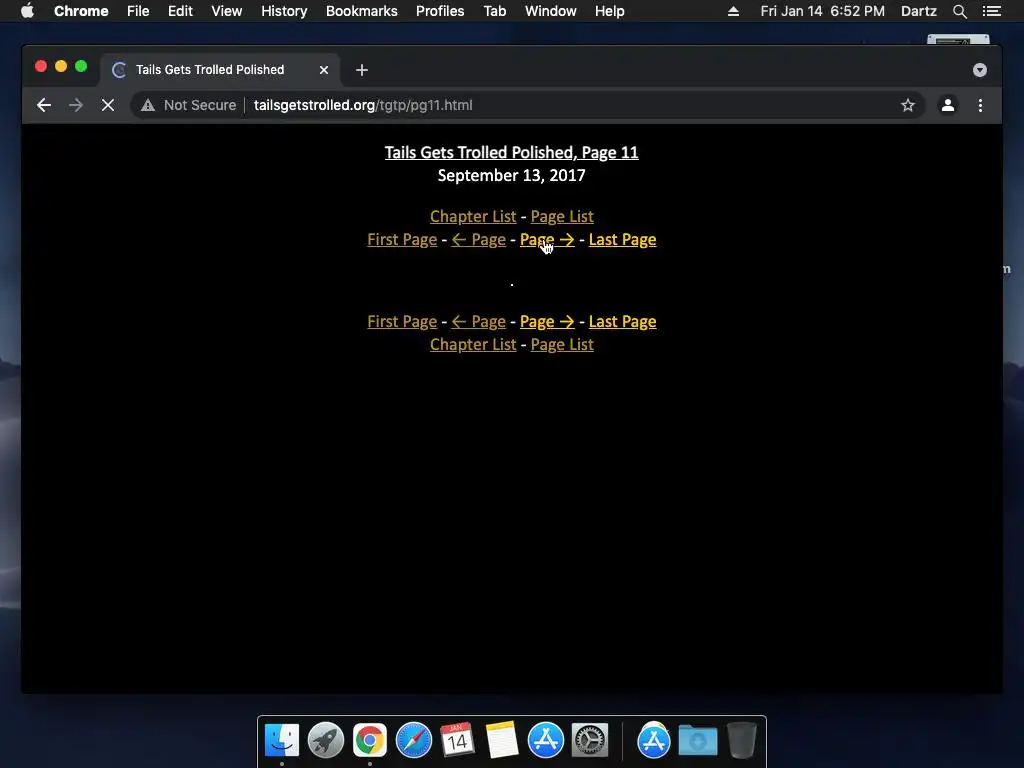
Task: Click the 'September 13, 2017' date text
Action: coord(511,175)
